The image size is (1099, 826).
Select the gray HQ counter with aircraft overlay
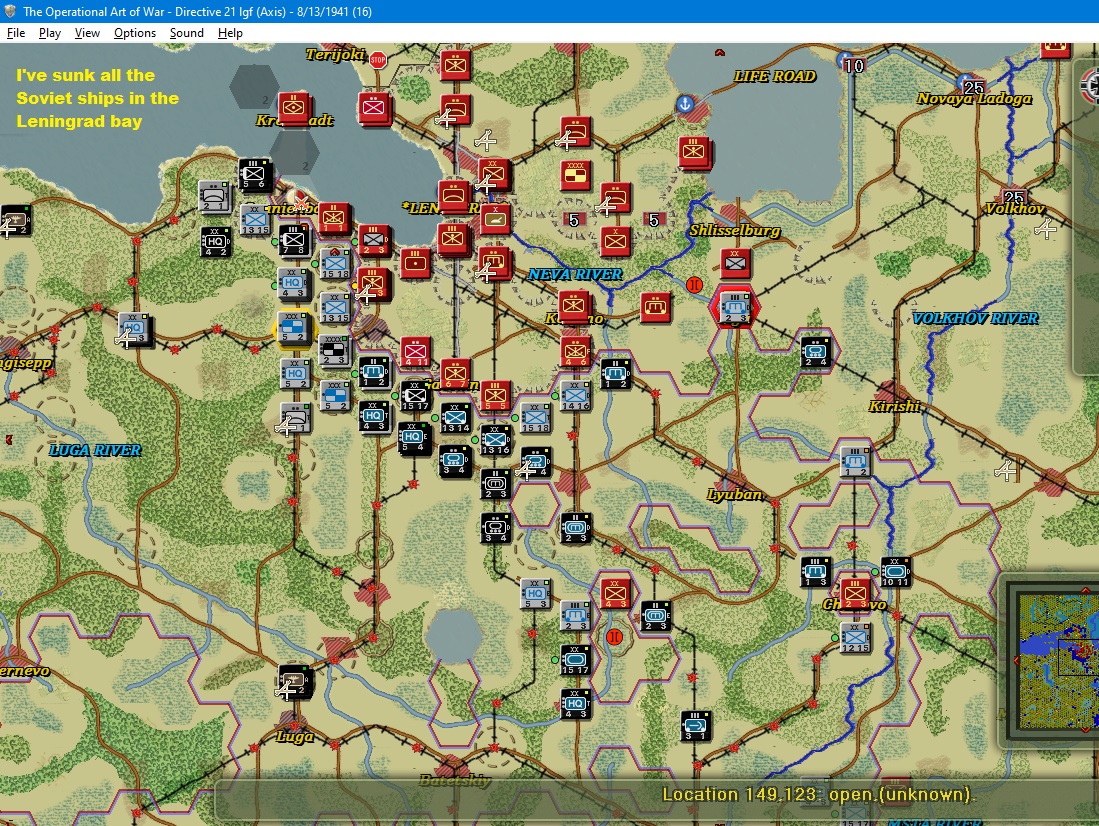pos(133,329)
